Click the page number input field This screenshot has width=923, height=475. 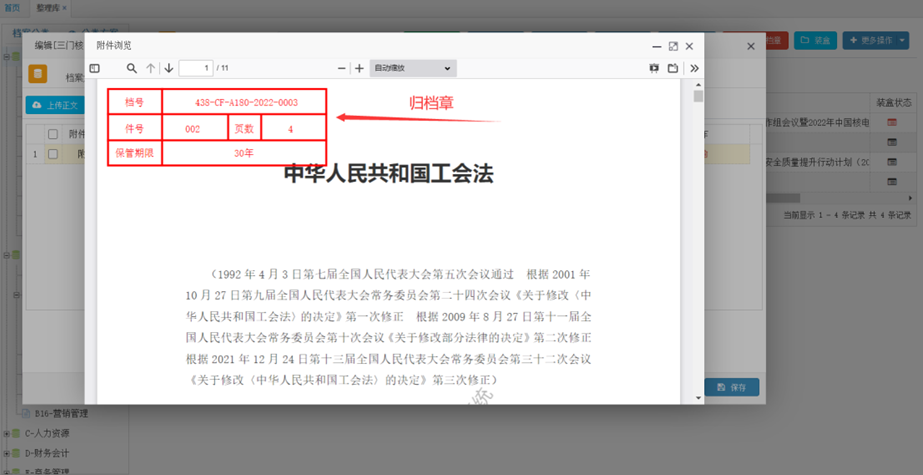click(196, 68)
